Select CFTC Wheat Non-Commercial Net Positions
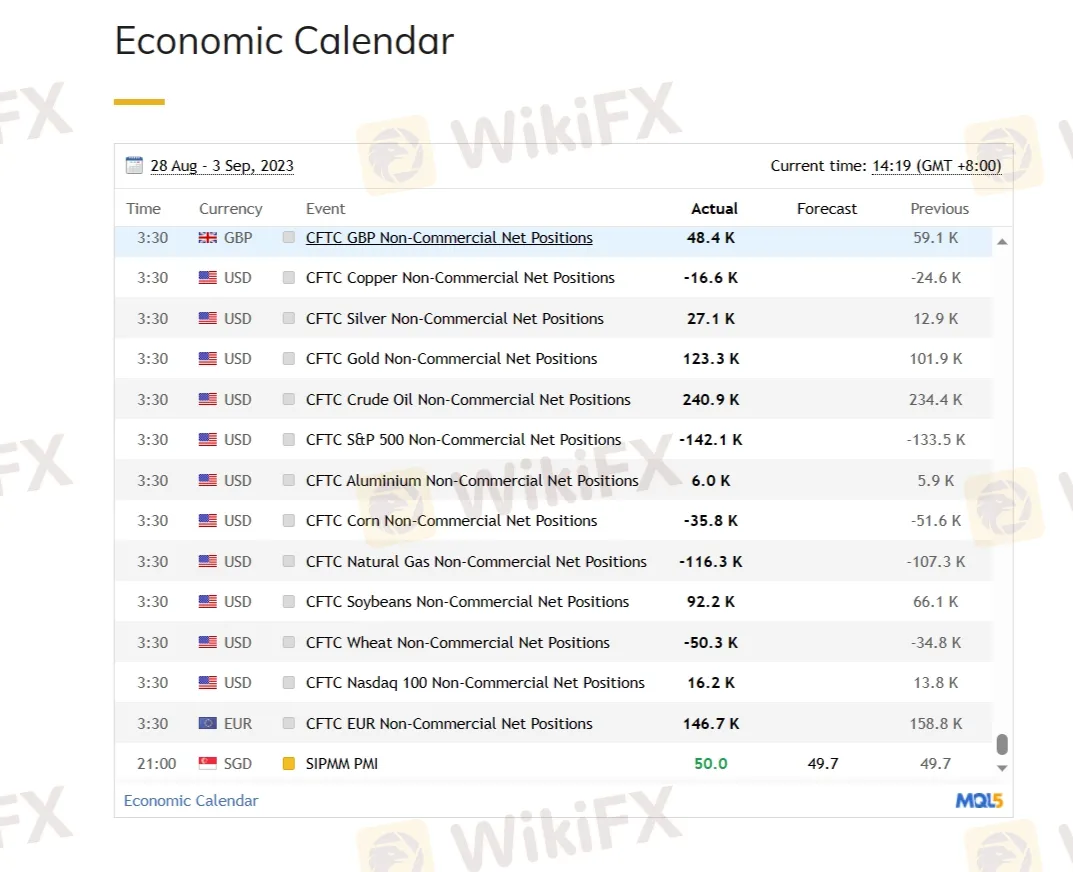The width and height of the screenshot is (1073, 872). pos(457,643)
